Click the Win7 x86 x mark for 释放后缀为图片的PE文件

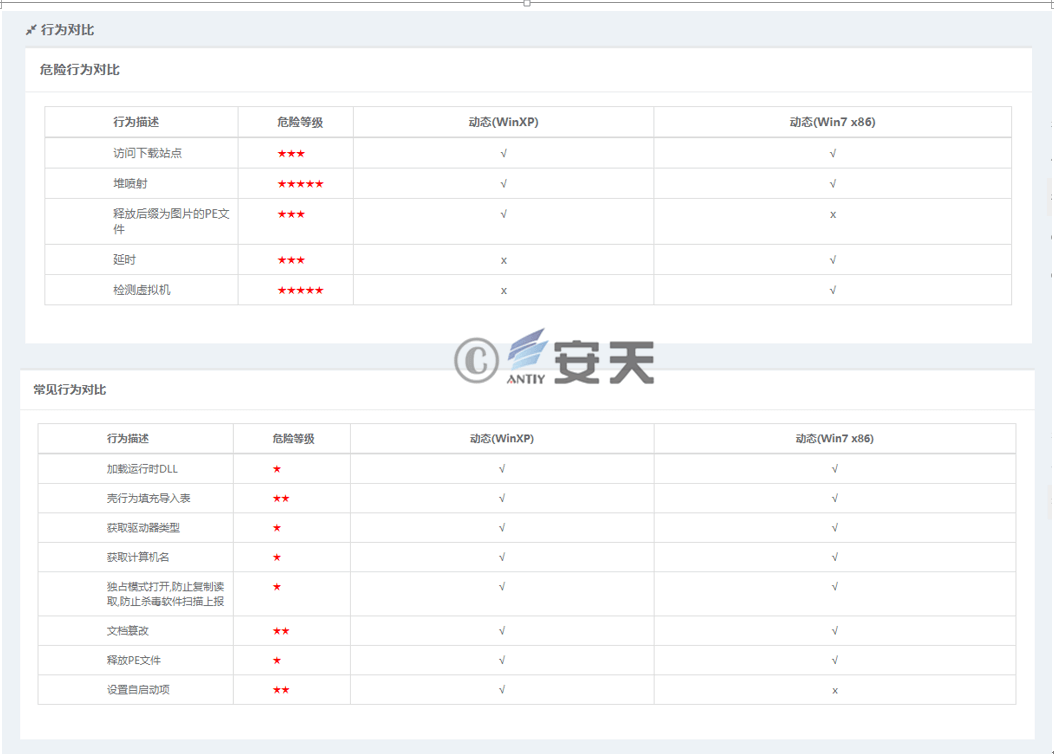[x=833, y=215]
